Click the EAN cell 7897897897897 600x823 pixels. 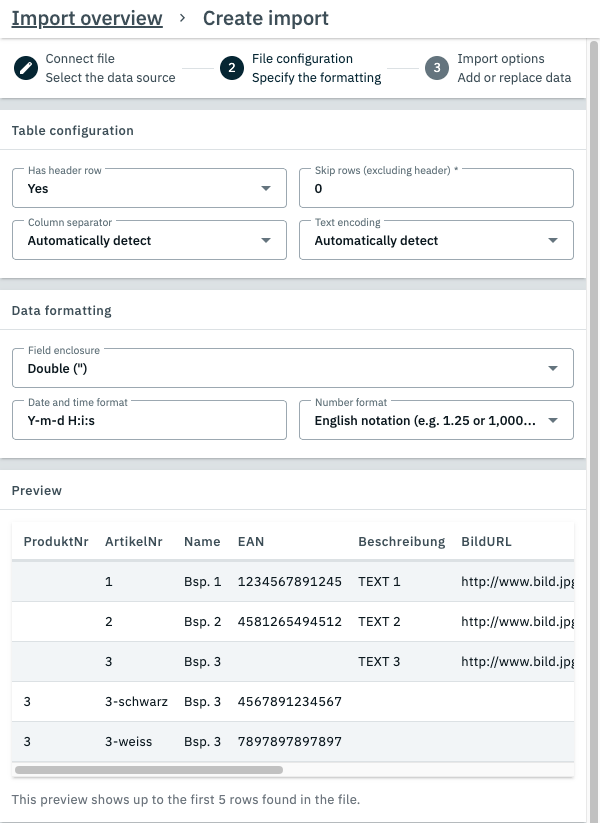tap(290, 741)
